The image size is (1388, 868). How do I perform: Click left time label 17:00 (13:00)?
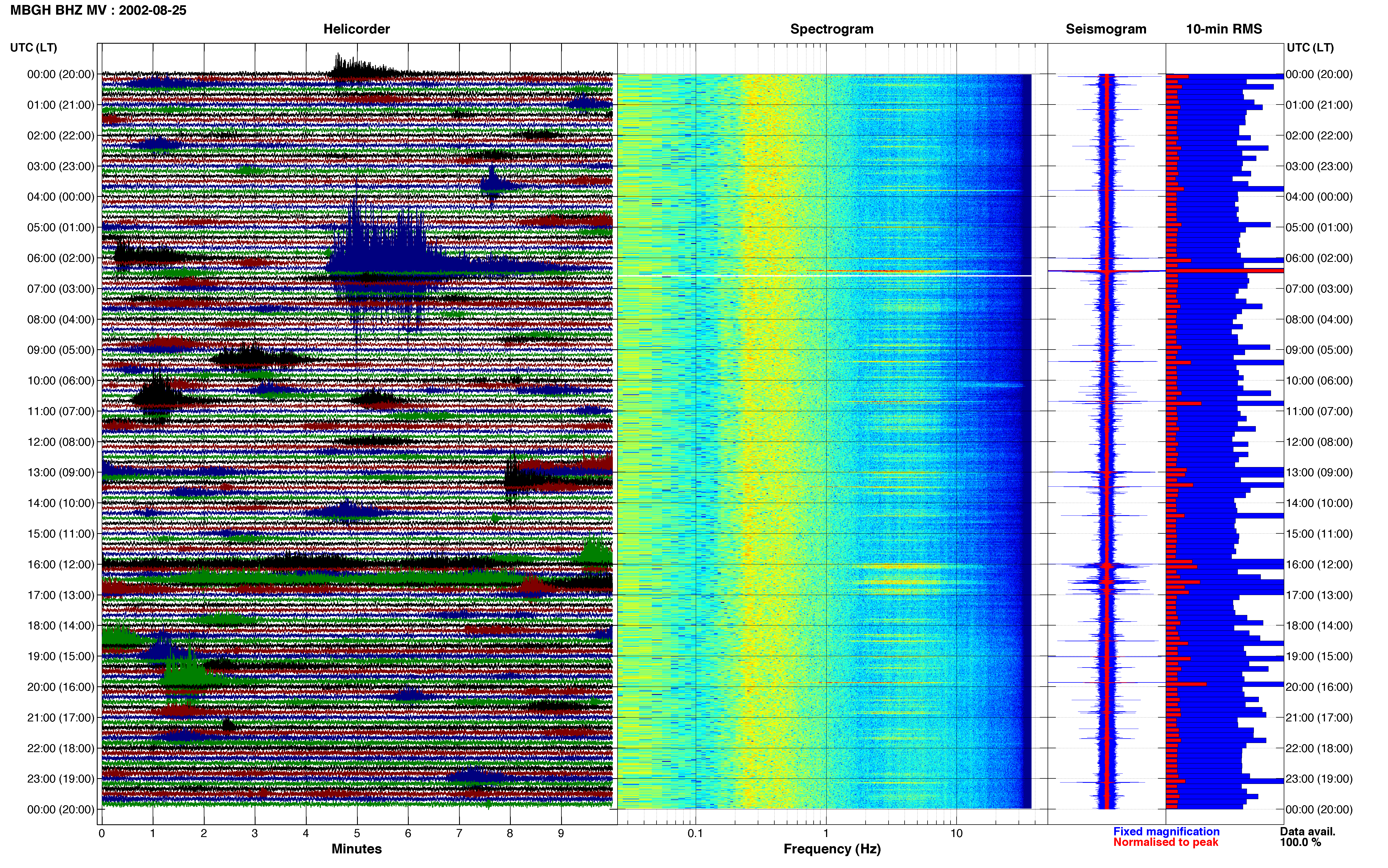pyautogui.click(x=61, y=595)
